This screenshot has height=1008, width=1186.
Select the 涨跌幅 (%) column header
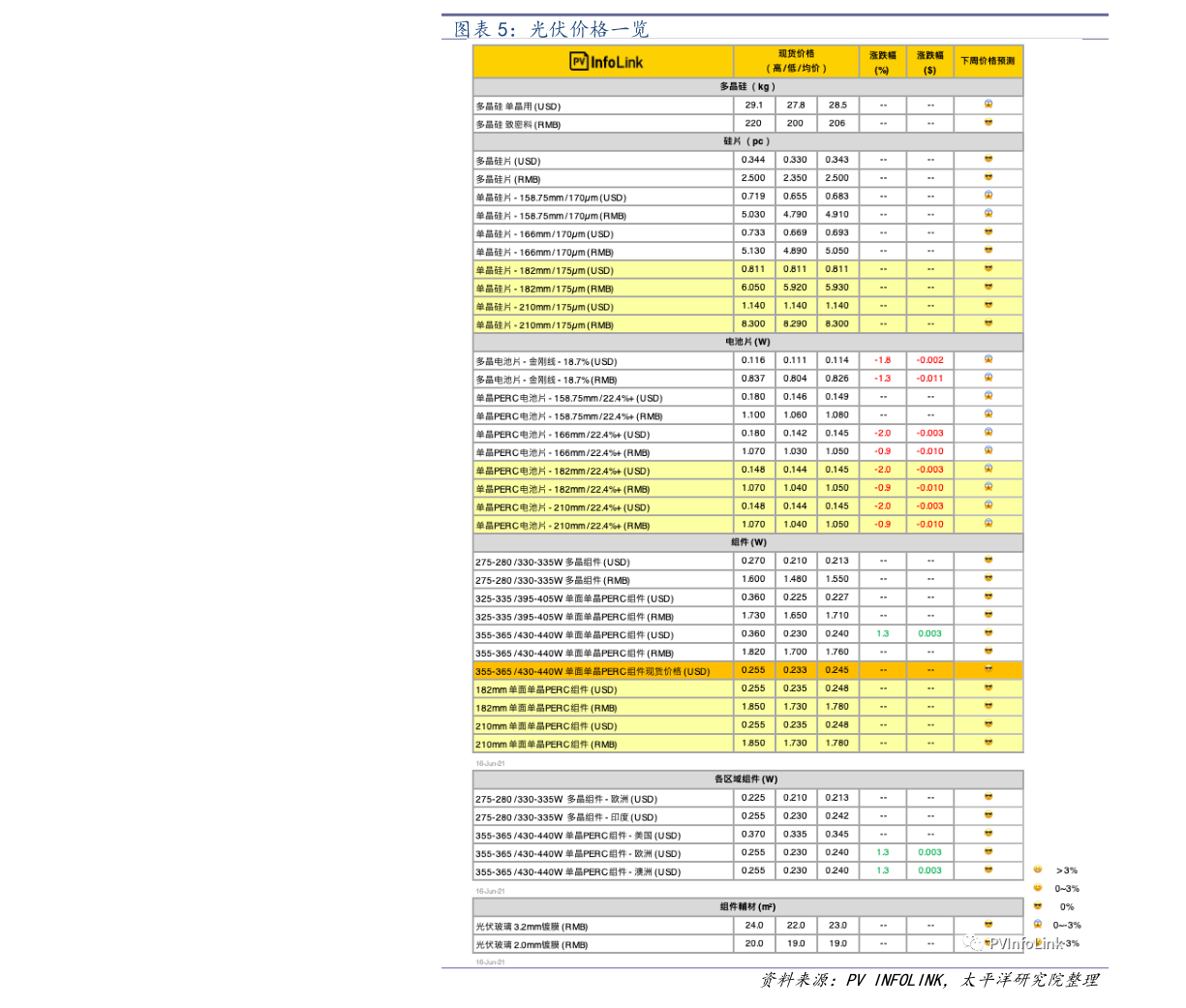pyautogui.click(x=882, y=62)
